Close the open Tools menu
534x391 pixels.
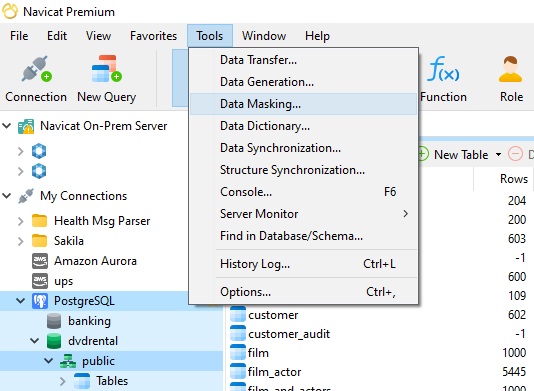210,36
